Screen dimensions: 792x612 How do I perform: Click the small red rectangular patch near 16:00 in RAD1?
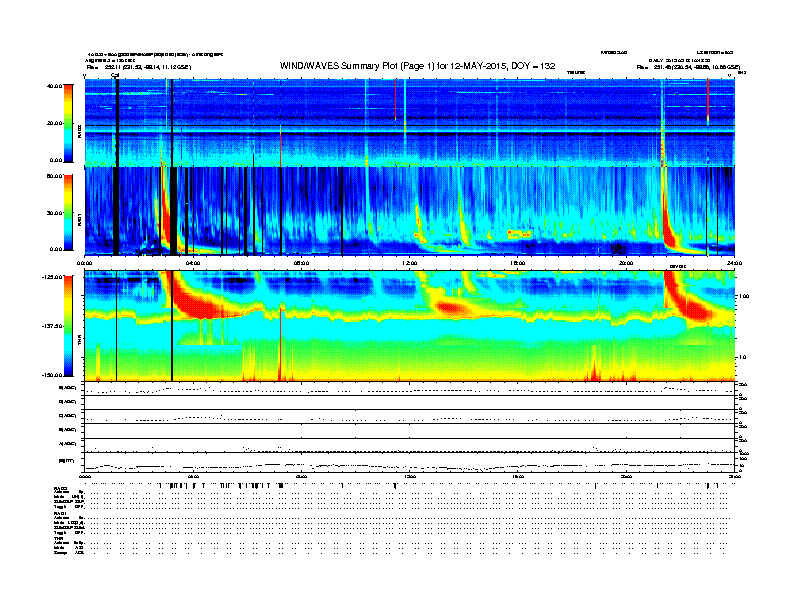tap(520, 233)
